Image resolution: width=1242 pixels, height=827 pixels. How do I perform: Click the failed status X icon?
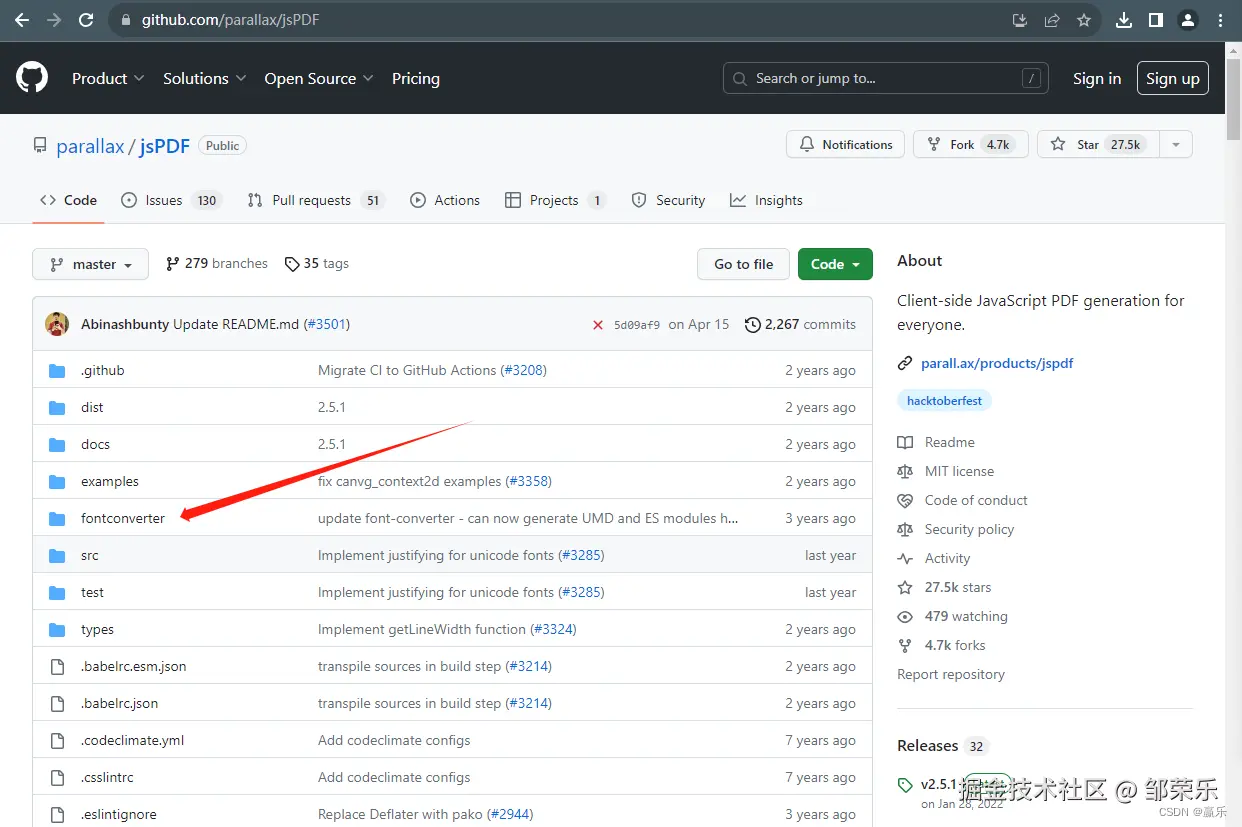(598, 325)
